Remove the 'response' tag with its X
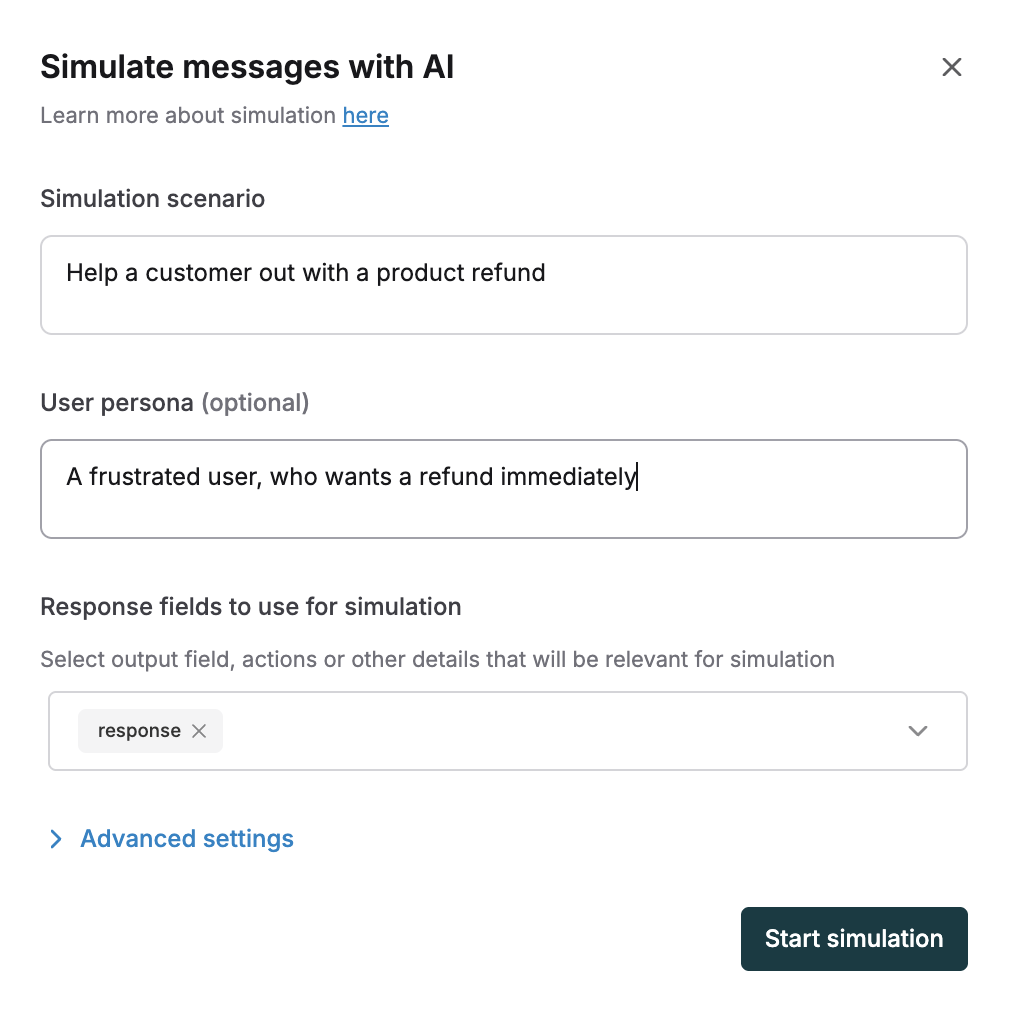Screen dimensions: 1010x1014 (199, 731)
